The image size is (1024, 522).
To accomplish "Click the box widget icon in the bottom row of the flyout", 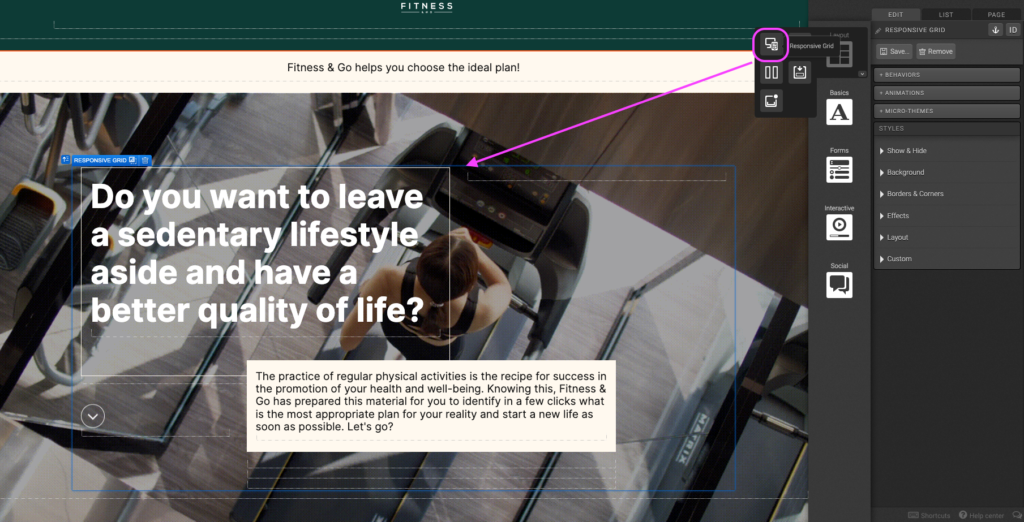I will click(771, 101).
